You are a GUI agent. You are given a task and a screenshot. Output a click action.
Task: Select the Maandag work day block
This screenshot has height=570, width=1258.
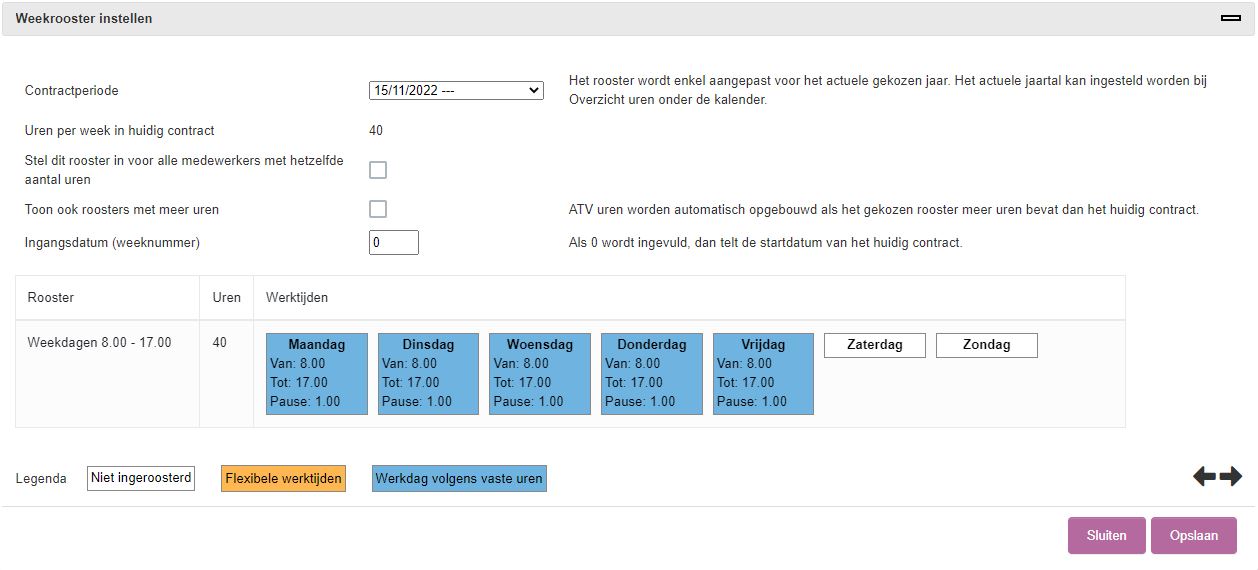click(x=317, y=373)
